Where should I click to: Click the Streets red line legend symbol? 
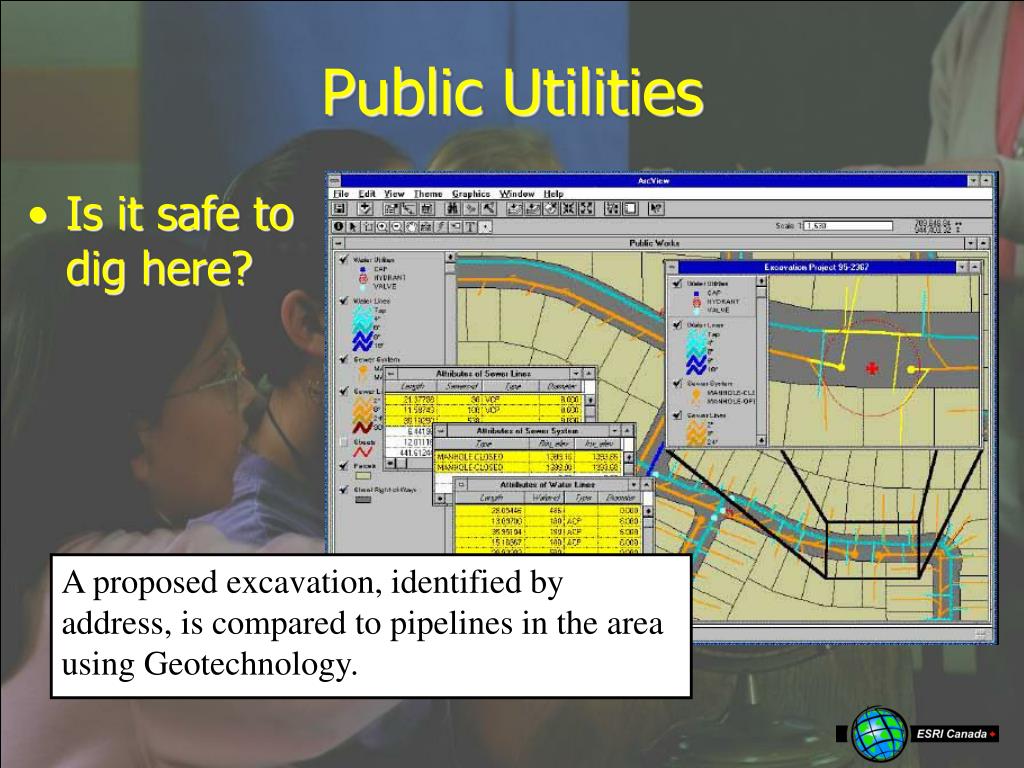click(x=363, y=452)
